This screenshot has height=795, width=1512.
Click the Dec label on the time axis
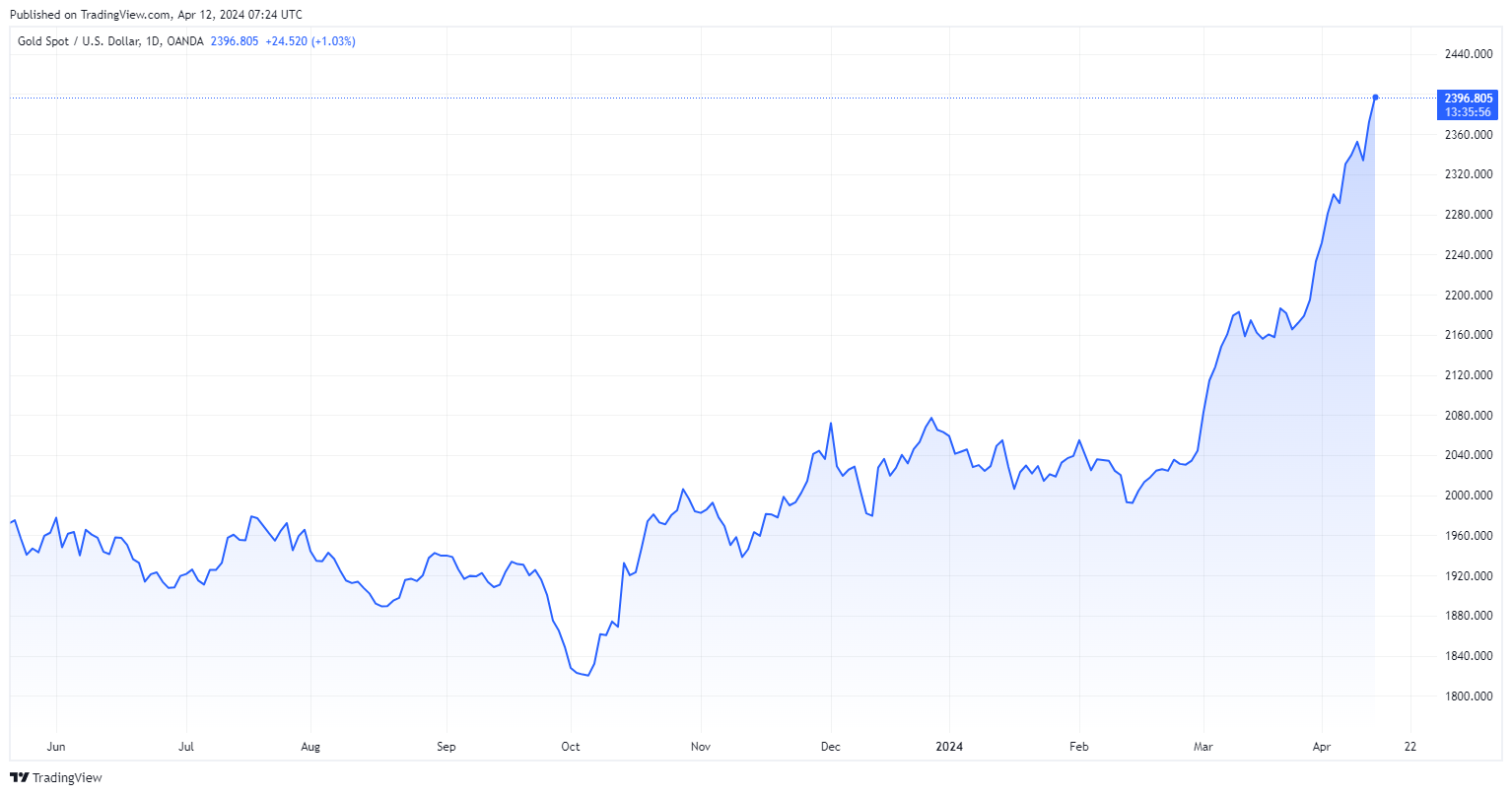tap(831, 747)
